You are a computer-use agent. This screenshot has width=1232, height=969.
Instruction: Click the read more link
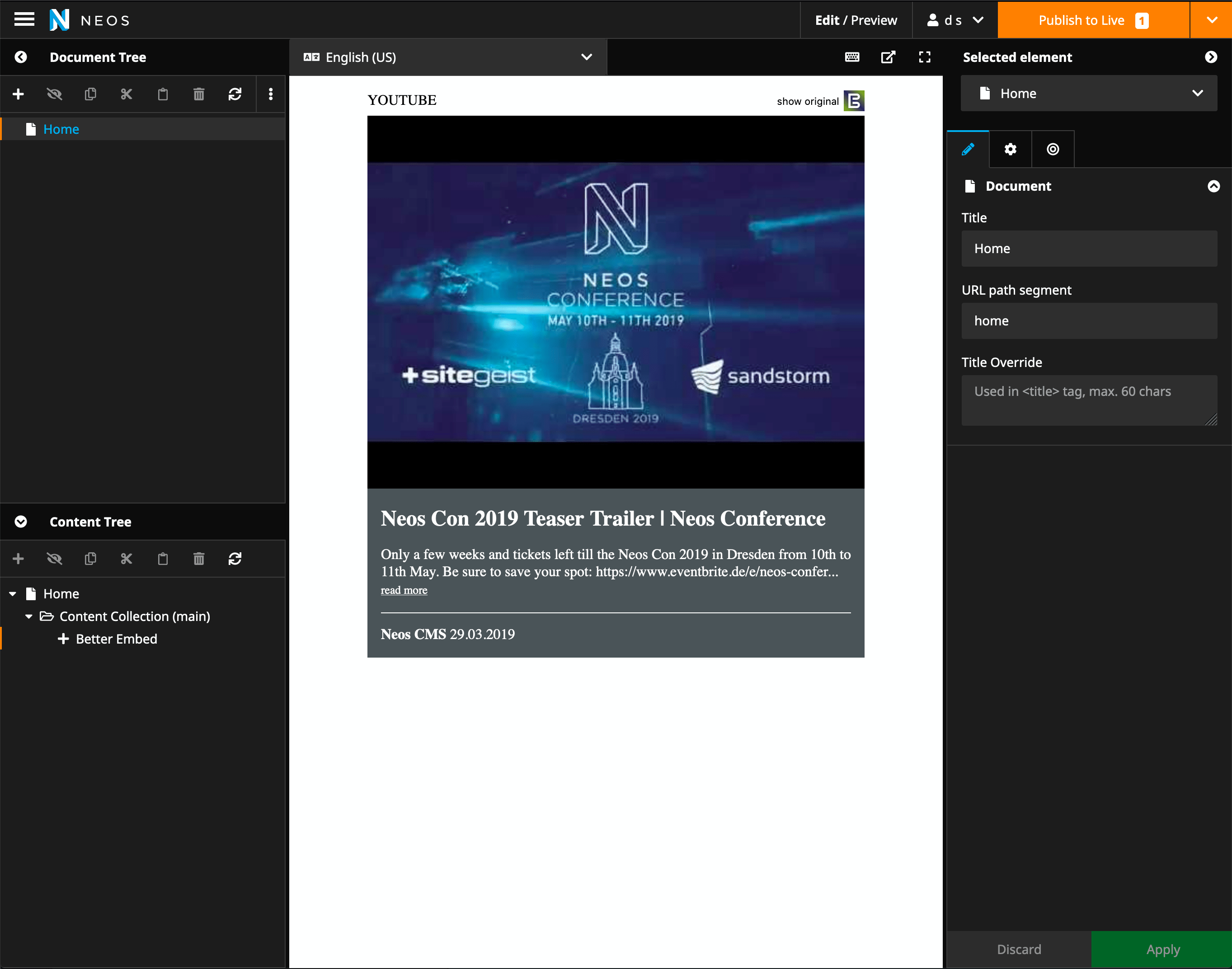pos(404,591)
